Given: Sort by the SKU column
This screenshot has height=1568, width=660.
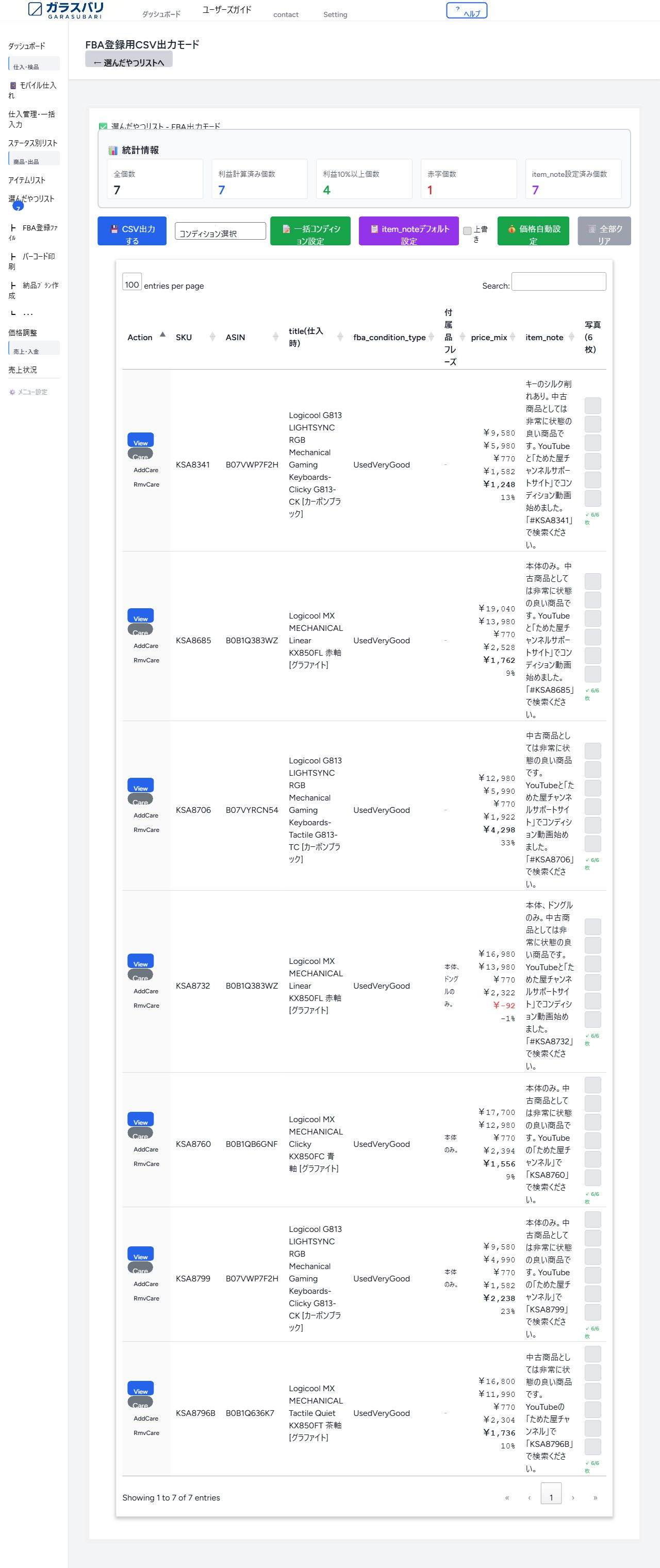Looking at the screenshot, I should coord(195,337).
